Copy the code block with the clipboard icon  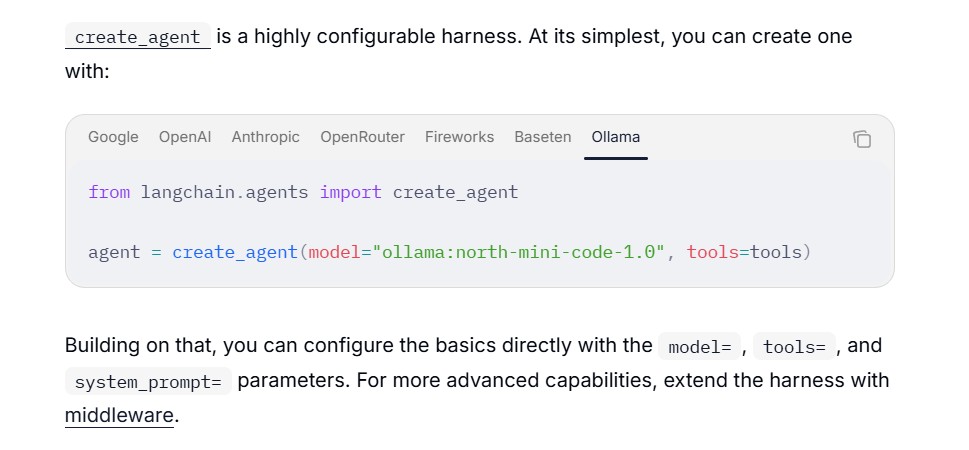(862, 139)
